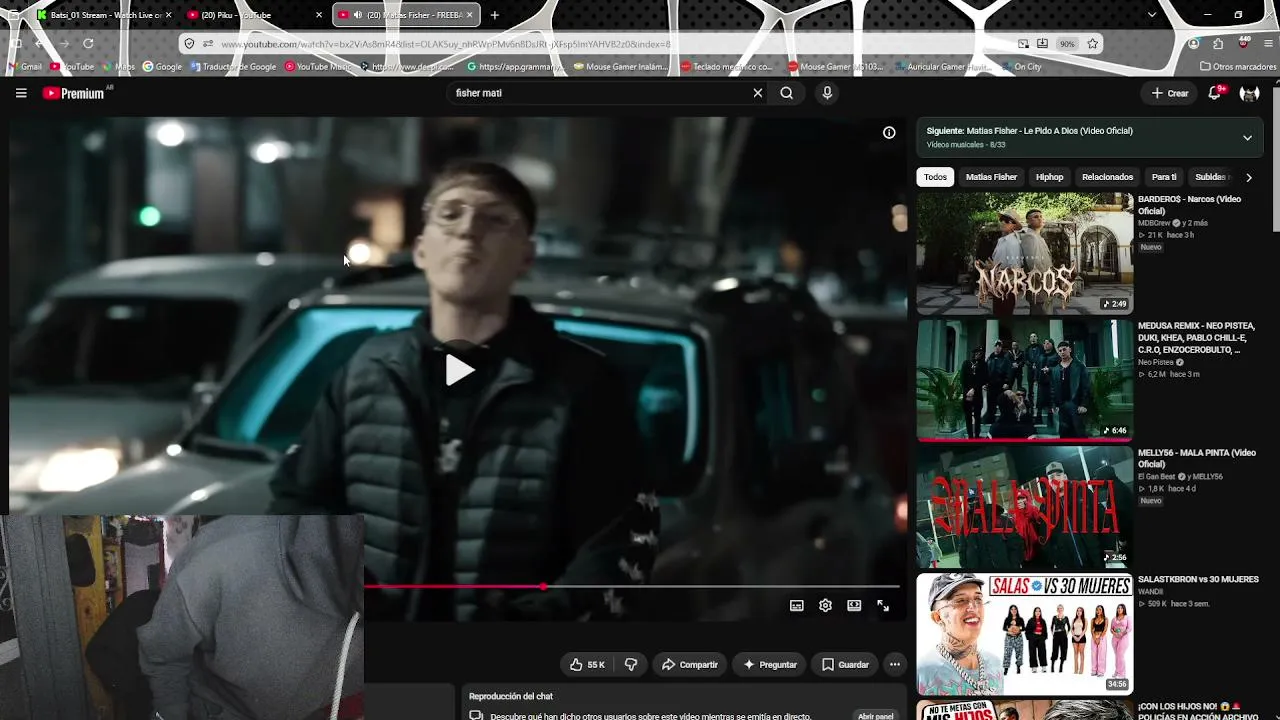
Task: Bookmark this page with the star
Action: click(x=1092, y=44)
